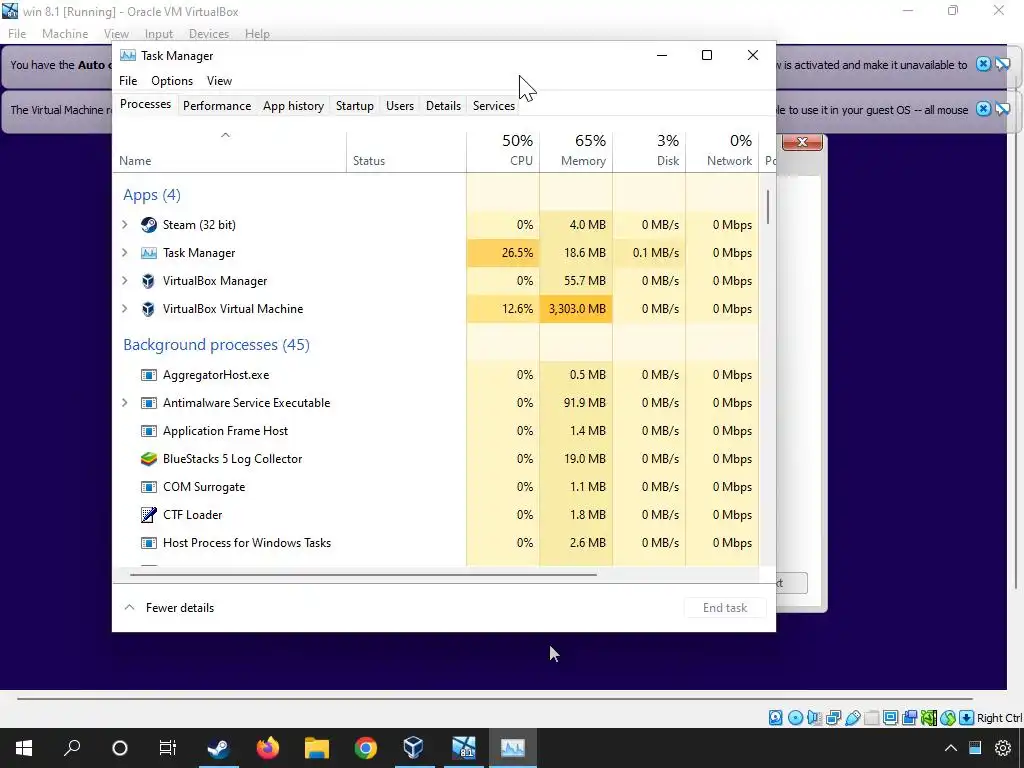The width and height of the screenshot is (1024, 768).
Task: Switch to the Startup tab
Action: point(355,106)
